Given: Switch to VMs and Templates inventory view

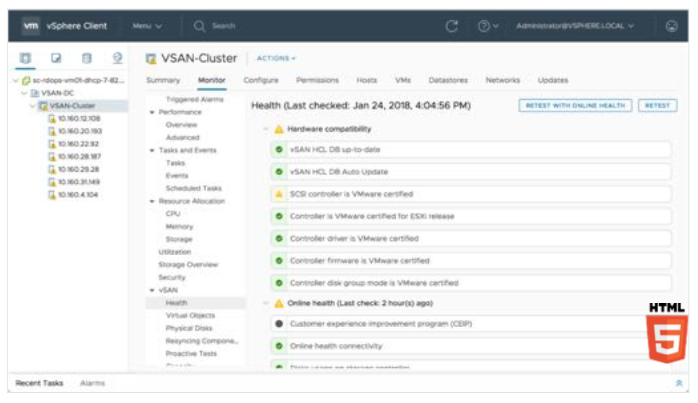Looking at the screenshot, I should (56, 58).
